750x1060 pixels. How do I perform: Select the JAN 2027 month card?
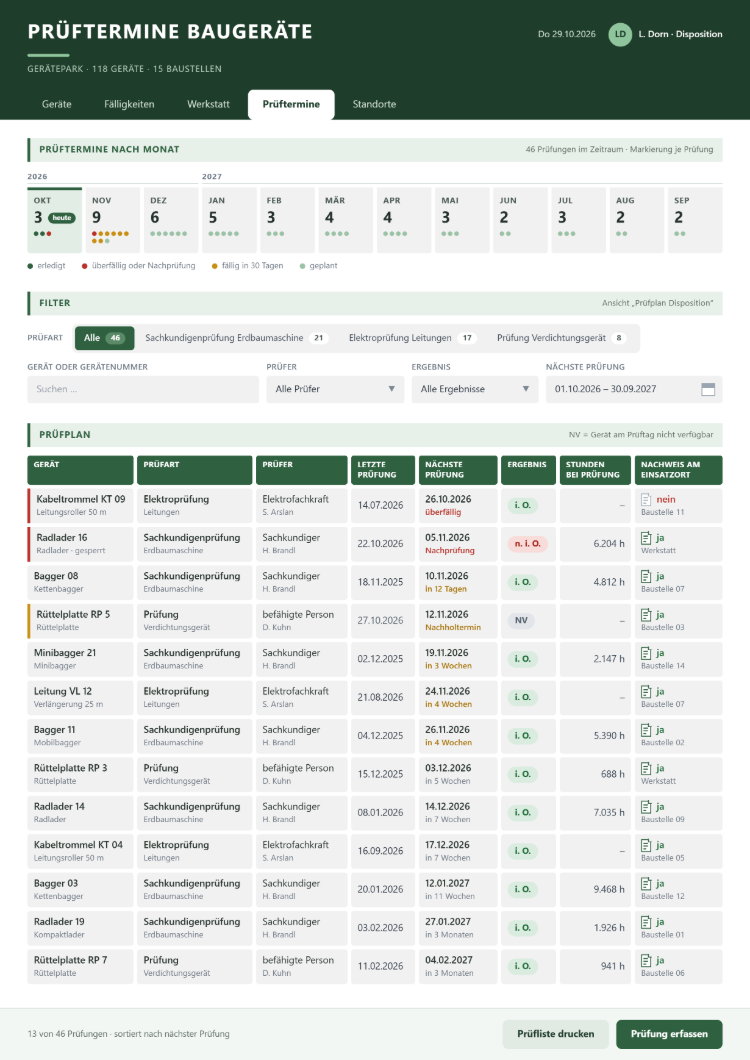(229, 220)
